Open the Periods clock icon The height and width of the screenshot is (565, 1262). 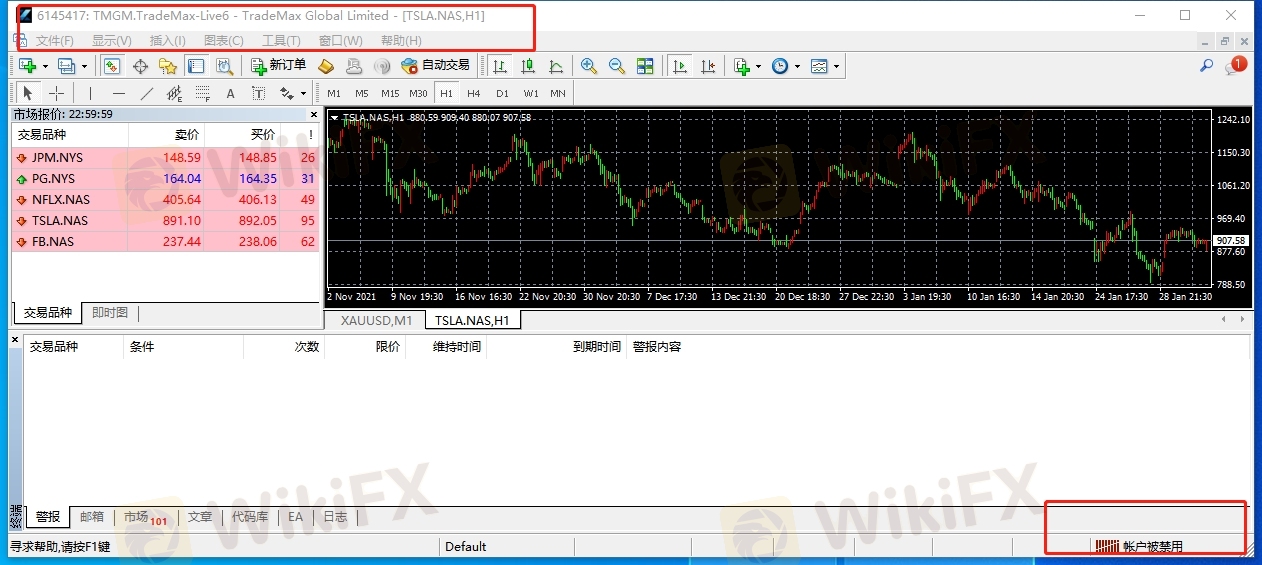pyautogui.click(x=780, y=66)
